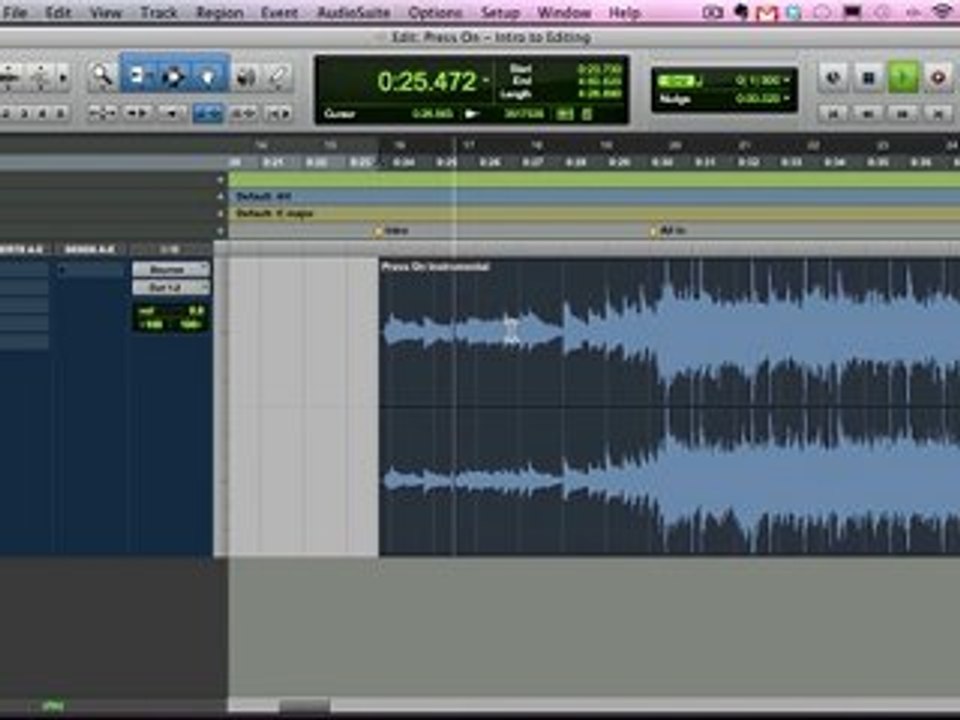Open the track output Out 1-2 dropdown

coord(171,287)
